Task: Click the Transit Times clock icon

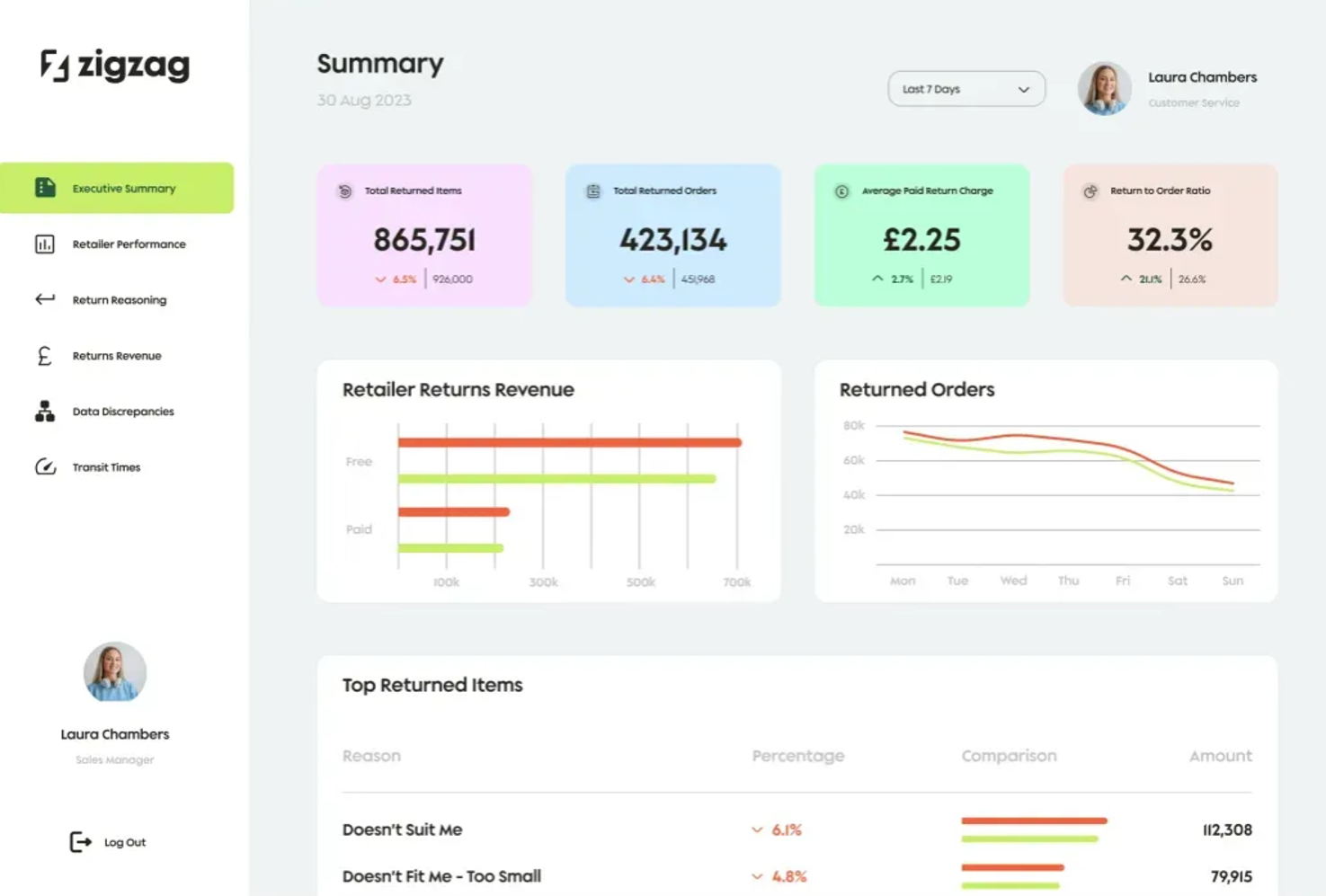Action: (x=44, y=467)
